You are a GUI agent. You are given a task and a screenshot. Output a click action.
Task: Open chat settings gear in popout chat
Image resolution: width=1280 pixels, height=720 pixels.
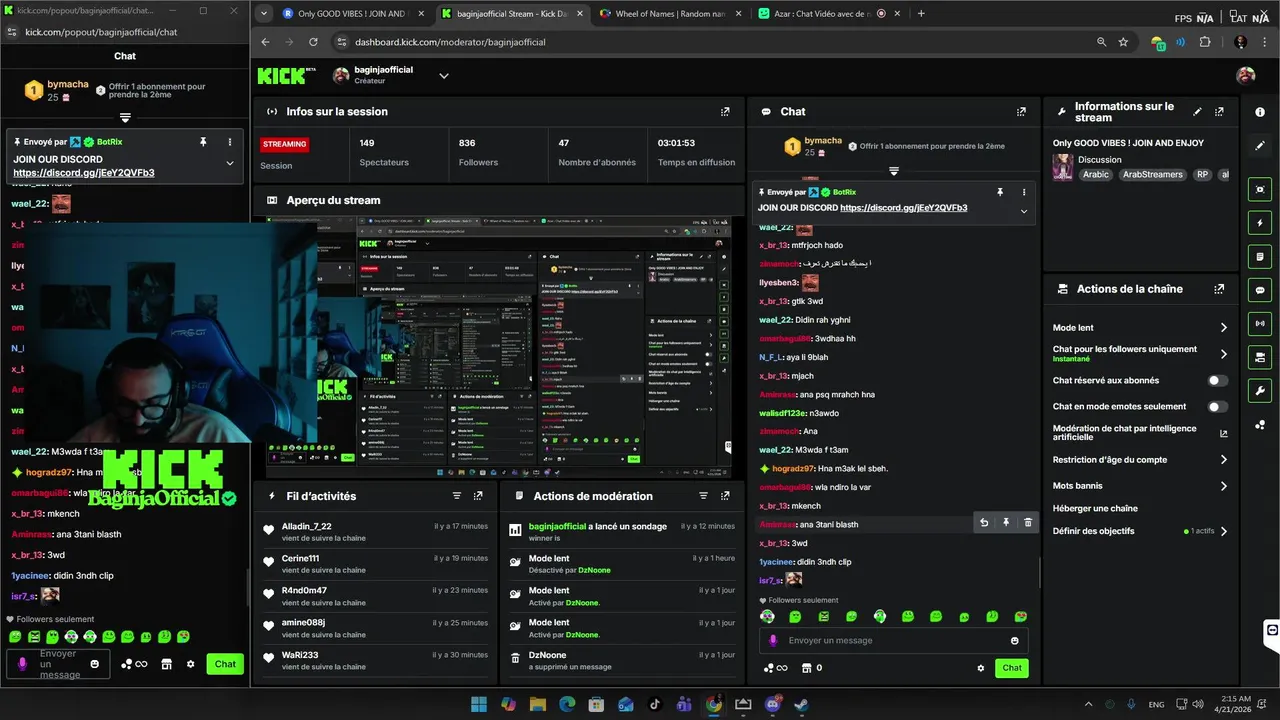coord(191,664)
